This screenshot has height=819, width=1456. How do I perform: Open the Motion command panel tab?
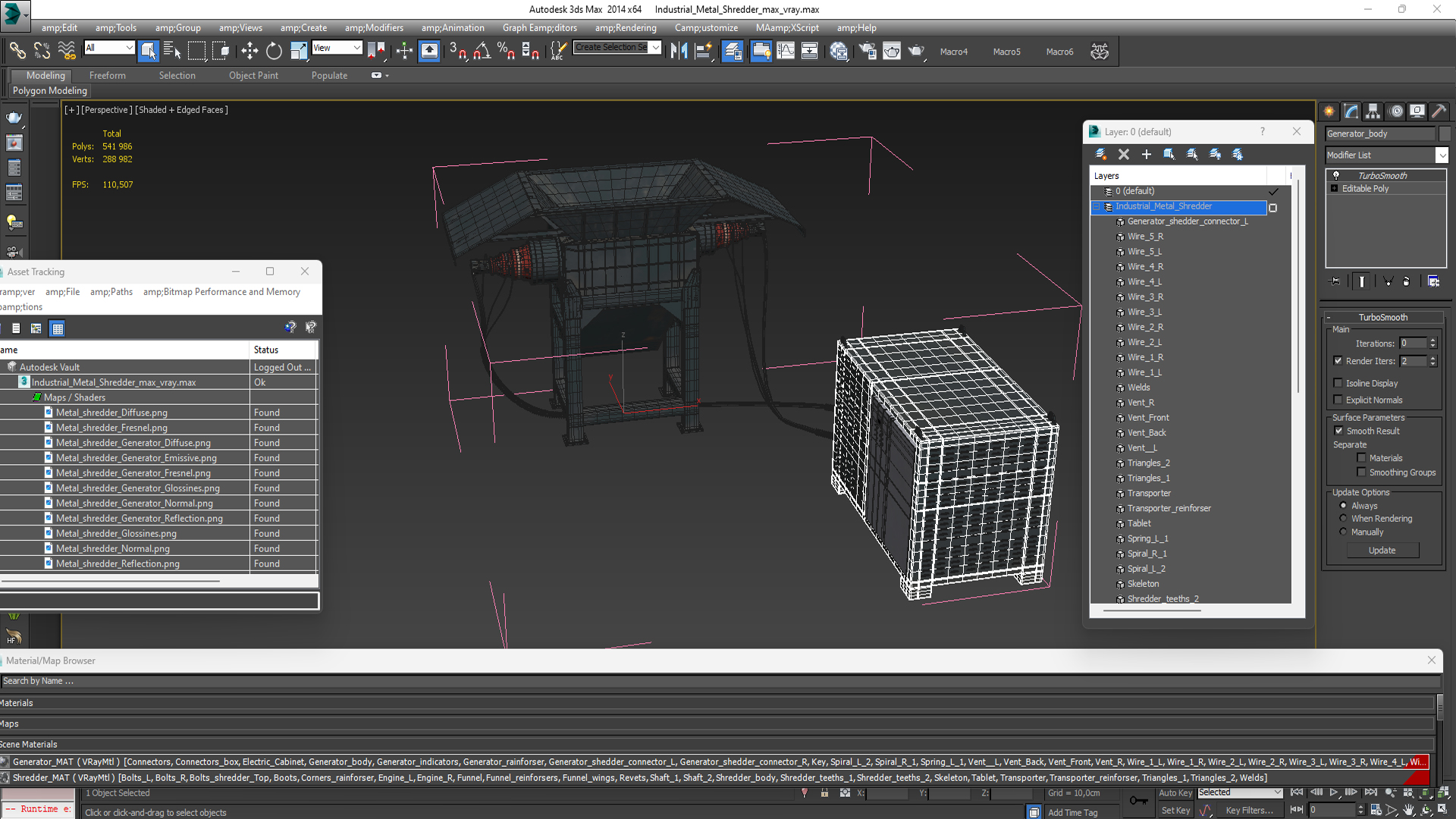pyautogui.click(x=1396, y=111)
